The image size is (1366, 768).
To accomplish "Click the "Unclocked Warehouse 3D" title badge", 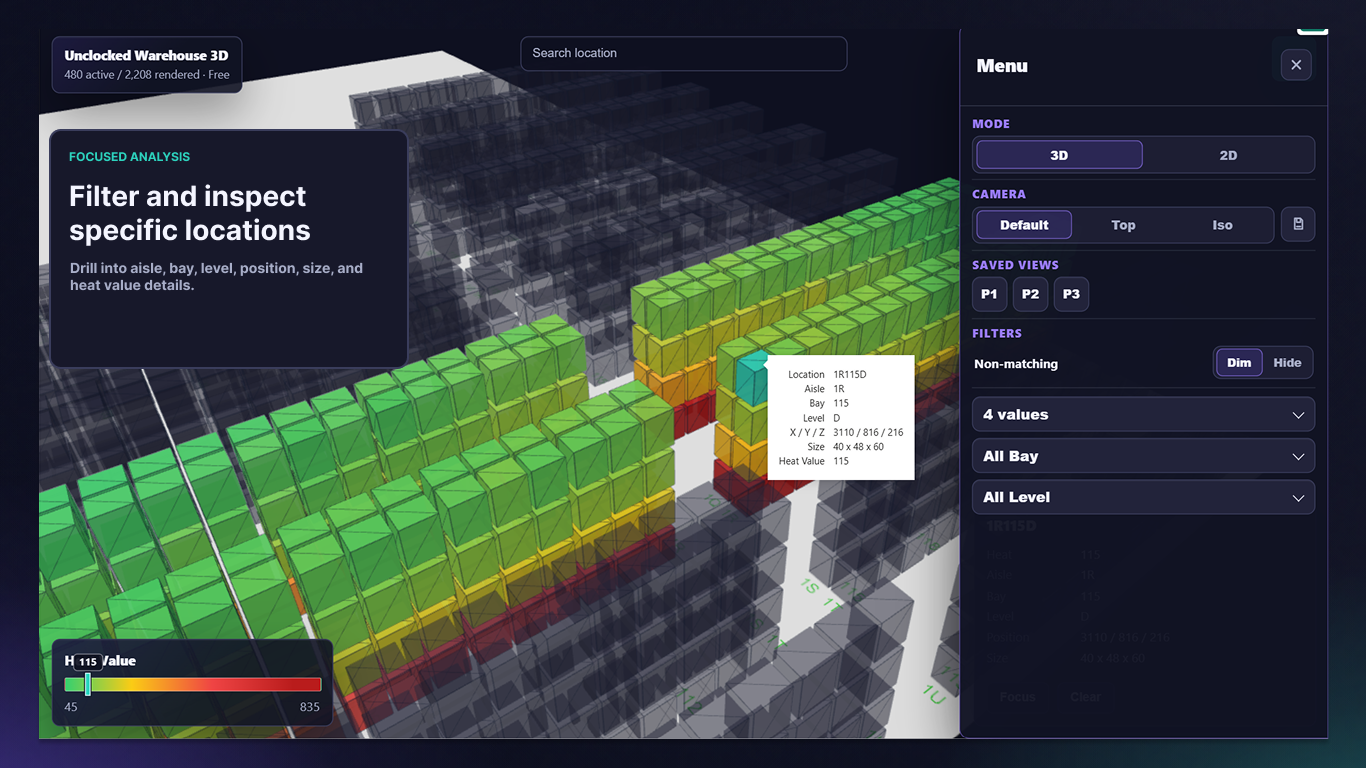I will point(147,56).
